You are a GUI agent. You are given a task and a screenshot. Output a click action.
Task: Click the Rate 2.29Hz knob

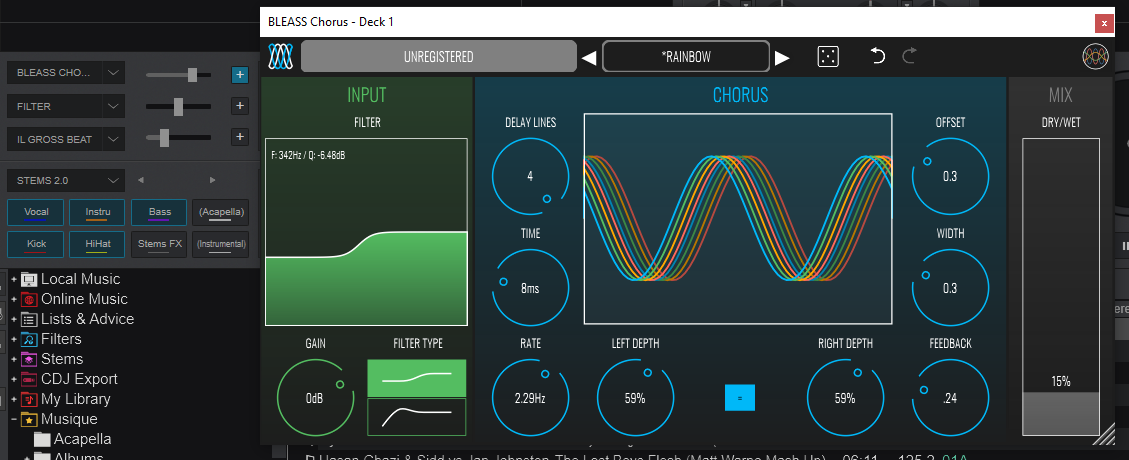tap(531, 398)
